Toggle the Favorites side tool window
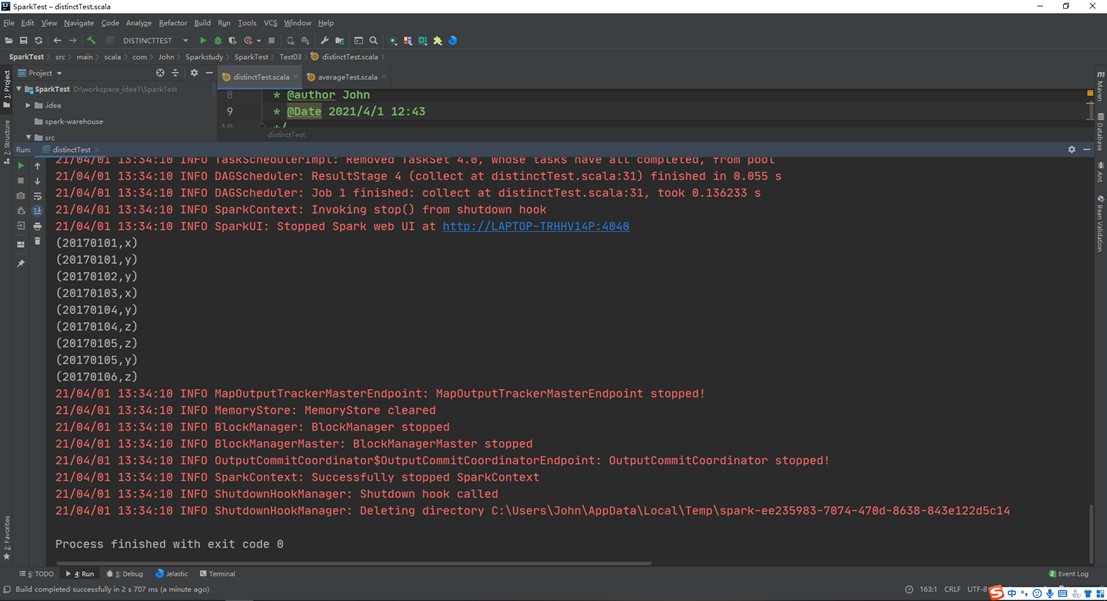1107x601 pixels. pyautogui.click(x=6, y=537)
